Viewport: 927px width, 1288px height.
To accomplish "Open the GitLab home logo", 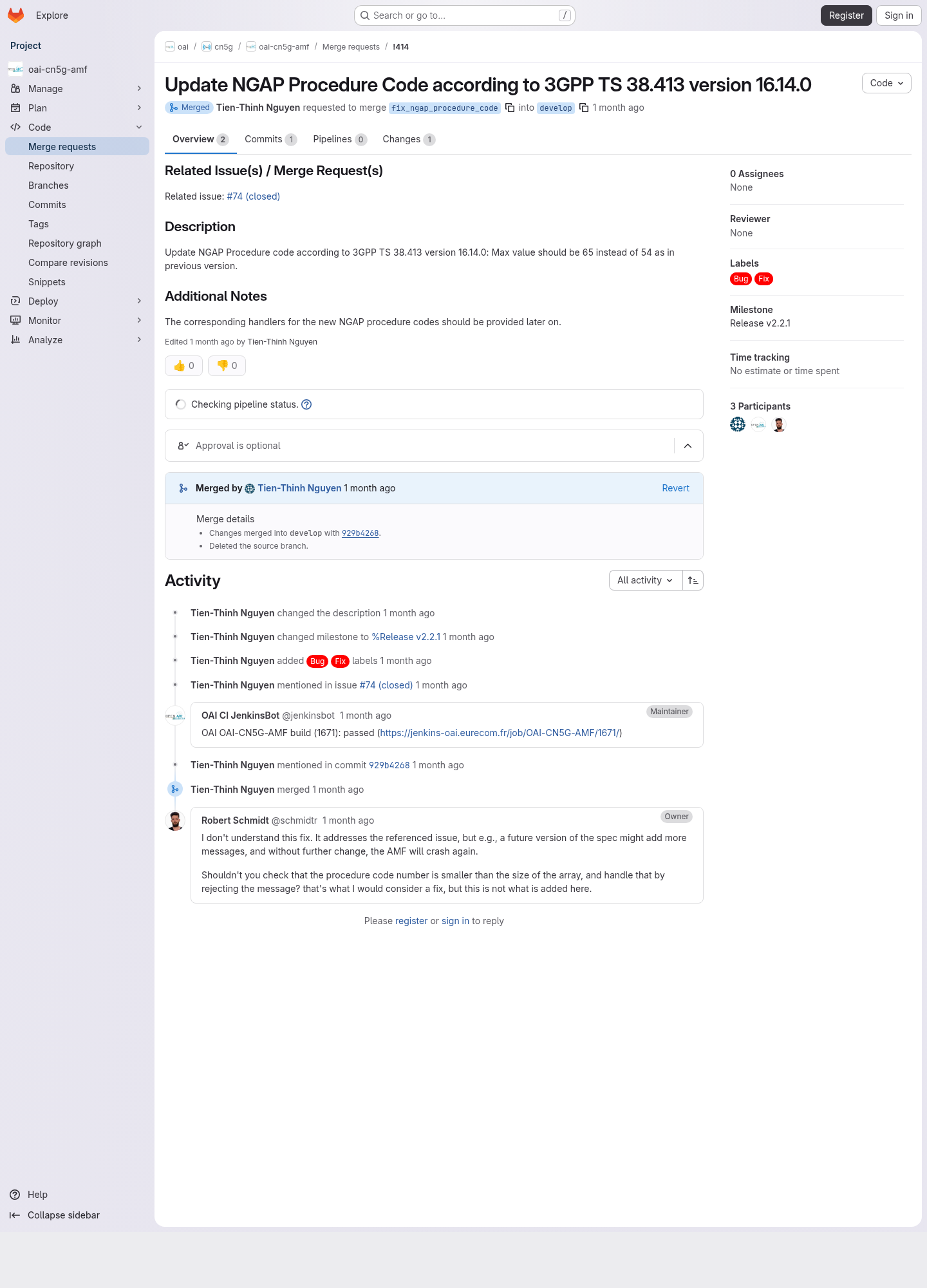I will pyautogui.click(x=15, y=15).
